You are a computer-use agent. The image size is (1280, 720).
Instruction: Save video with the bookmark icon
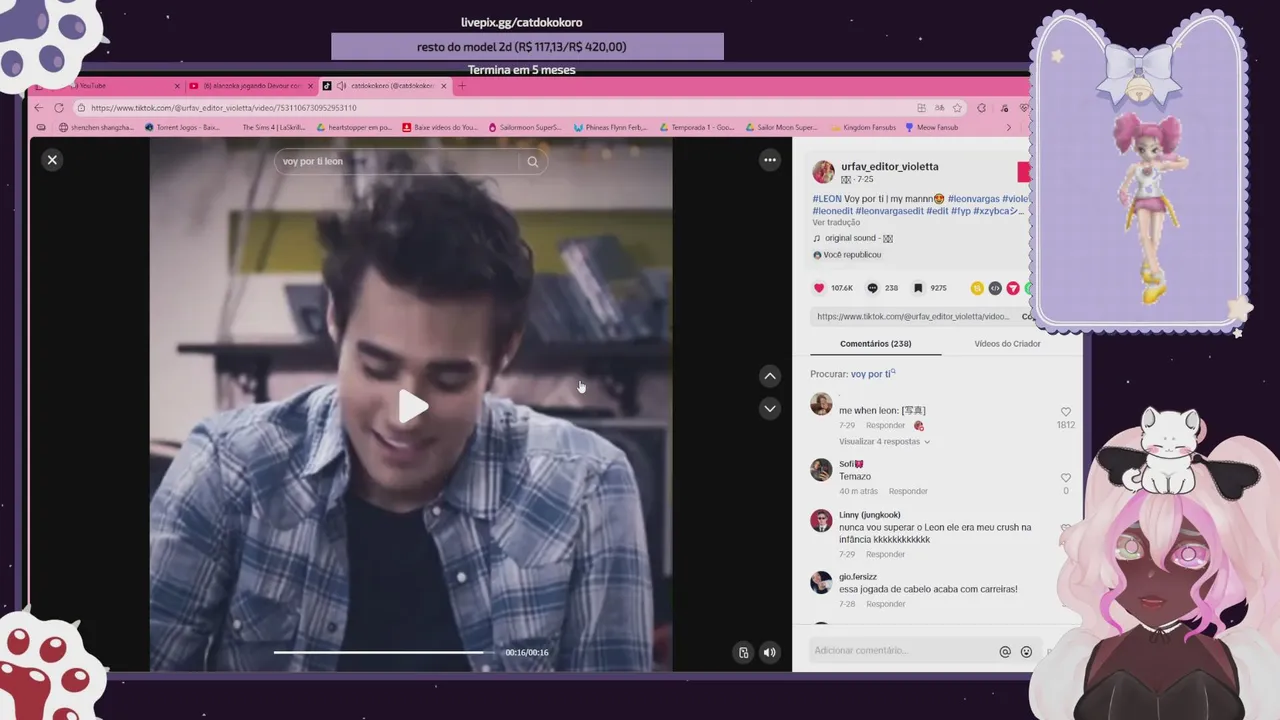917,288
